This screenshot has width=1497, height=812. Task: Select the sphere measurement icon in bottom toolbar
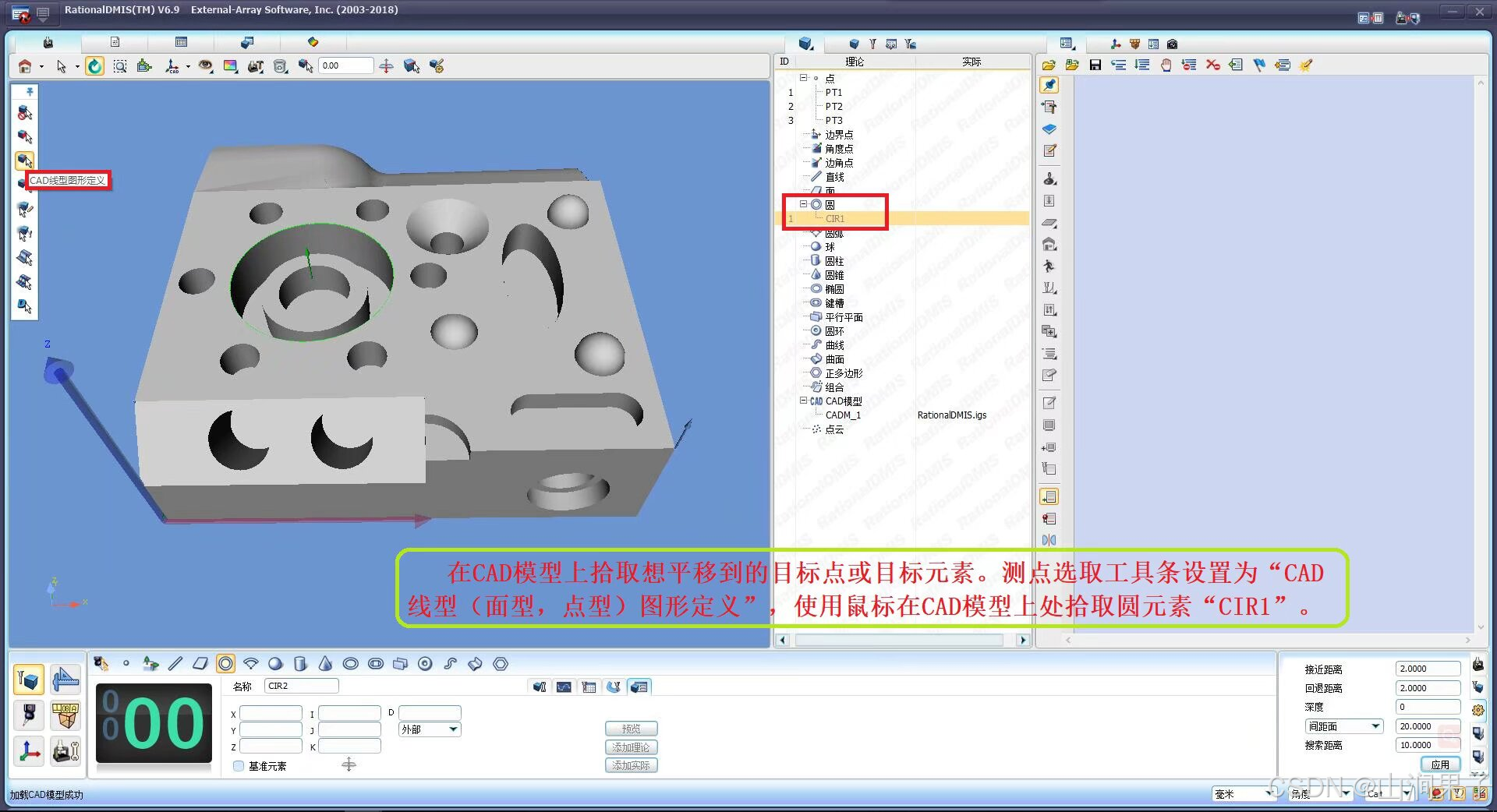pyautogui.click(x=275, y=664)
